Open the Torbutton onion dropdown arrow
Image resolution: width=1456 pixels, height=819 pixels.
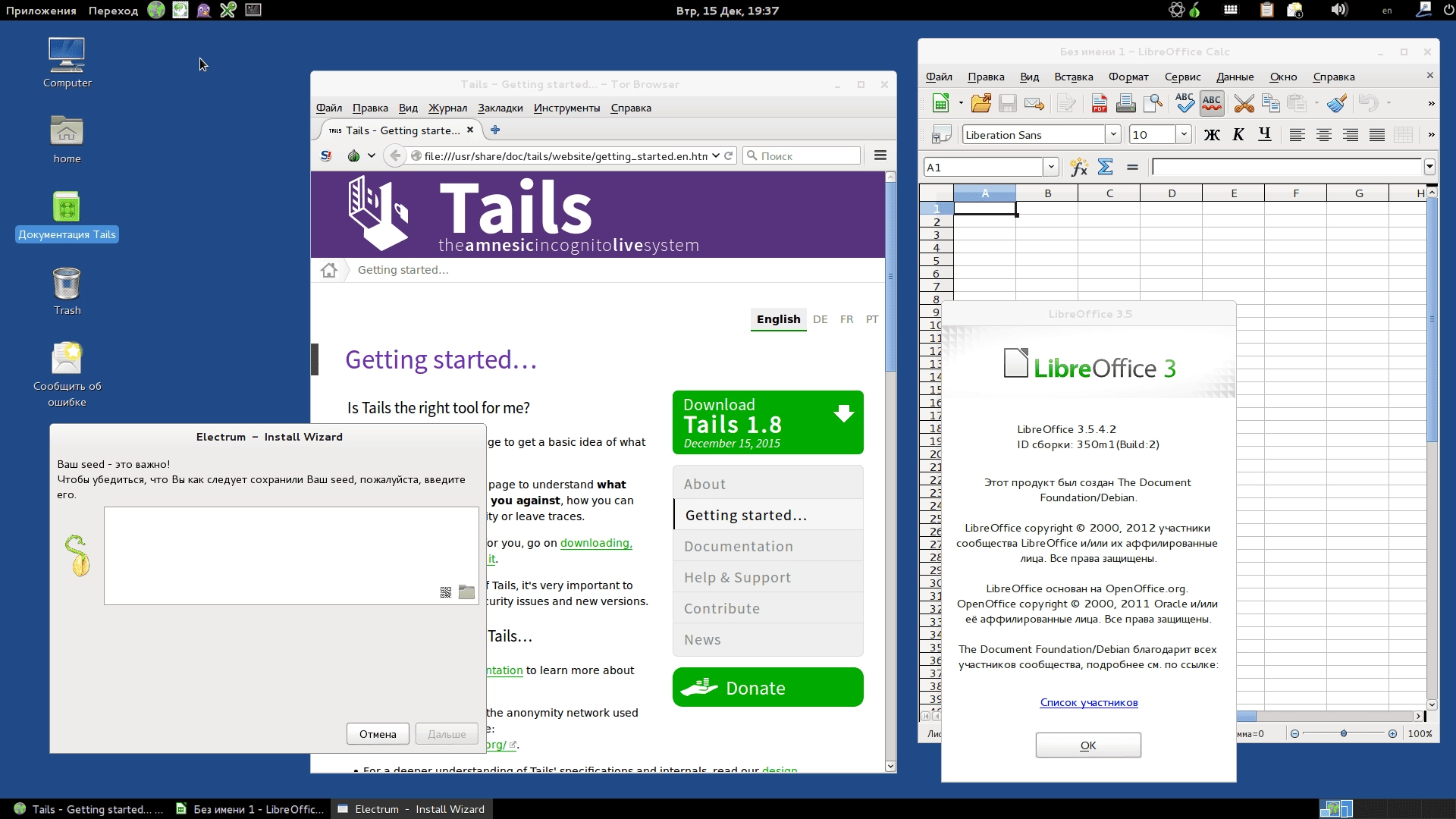tap(371, 155)
